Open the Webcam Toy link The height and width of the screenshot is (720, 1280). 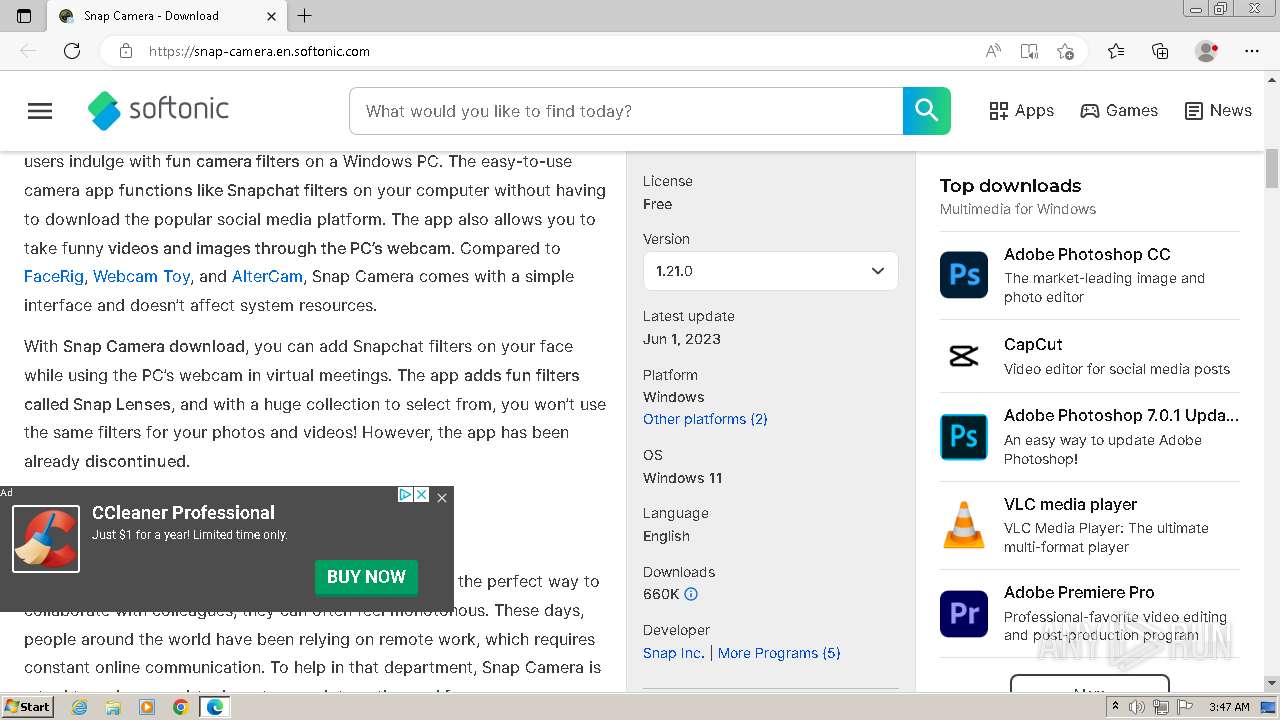click(x=141, y=276)
